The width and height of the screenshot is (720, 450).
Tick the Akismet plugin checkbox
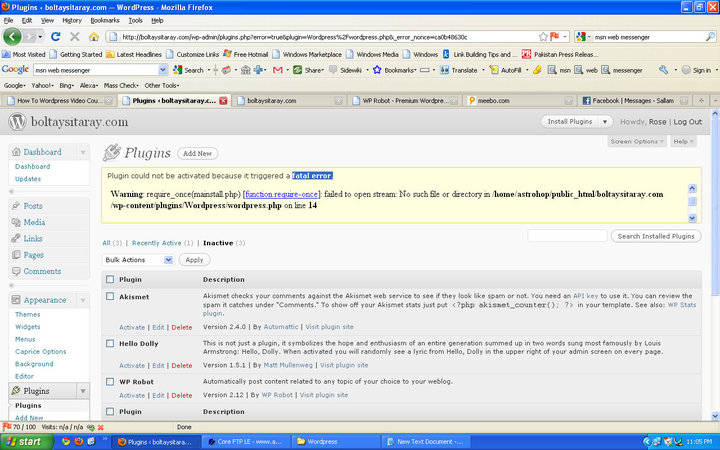[x=110, y=297]
